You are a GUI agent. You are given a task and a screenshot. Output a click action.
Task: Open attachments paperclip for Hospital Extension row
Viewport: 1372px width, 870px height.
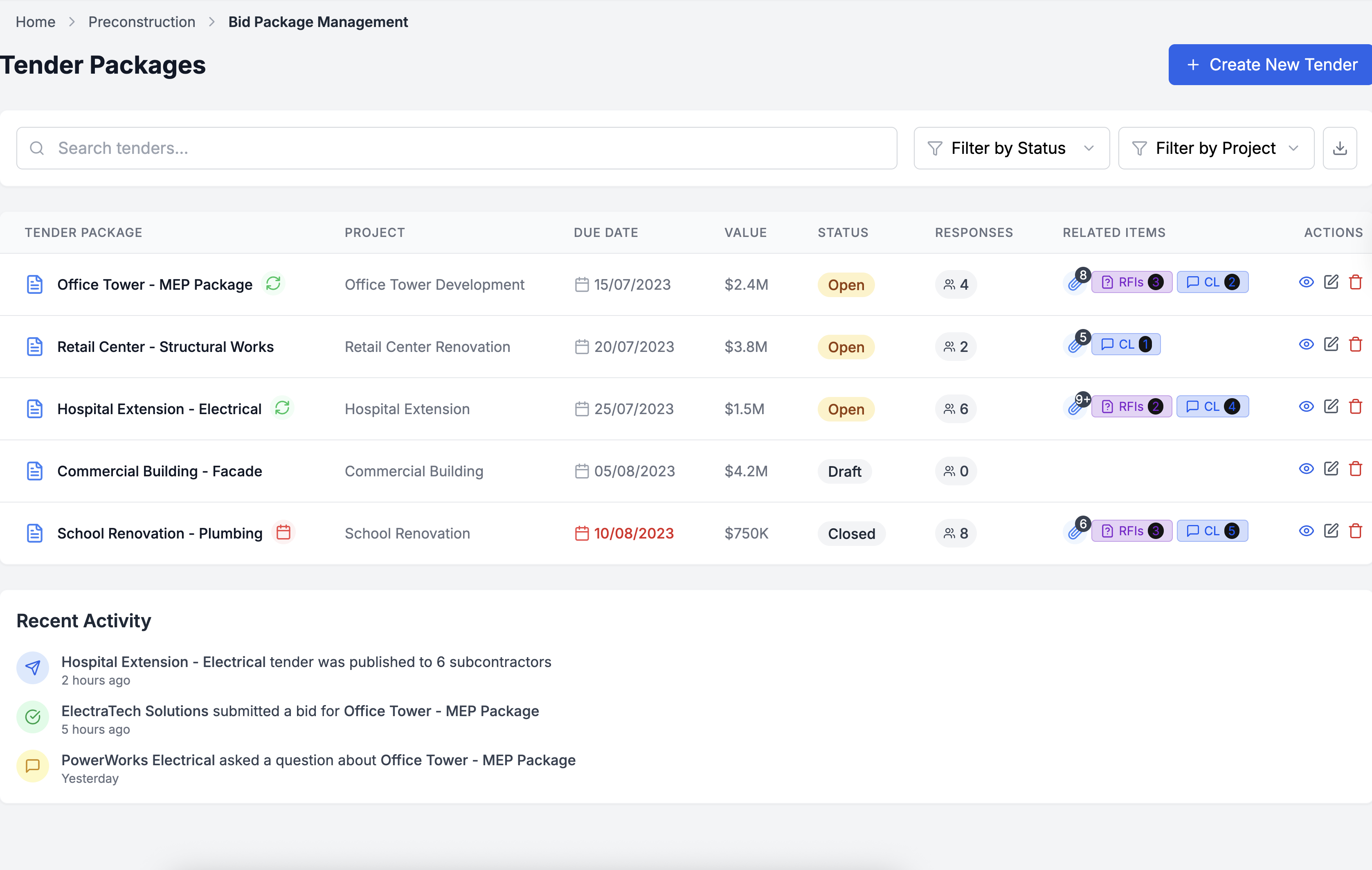coord(1075,407)
